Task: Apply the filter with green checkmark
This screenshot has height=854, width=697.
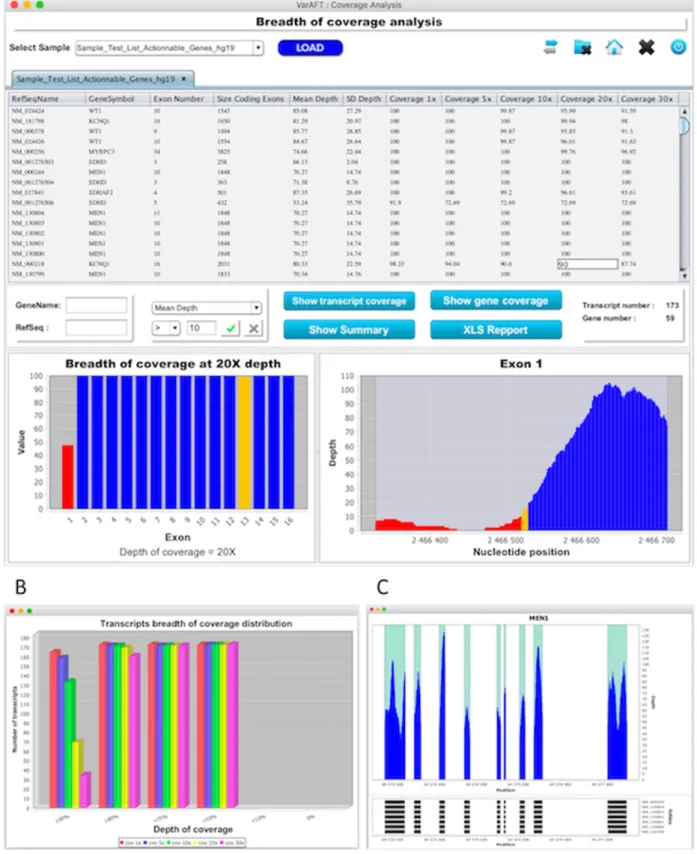Action: (231, 328)
